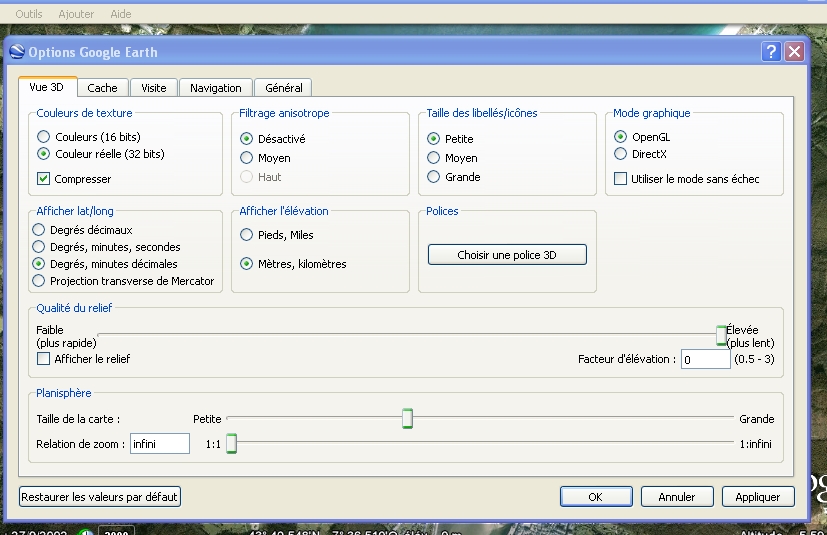Open the Outils menu

(x=29, y=14)
